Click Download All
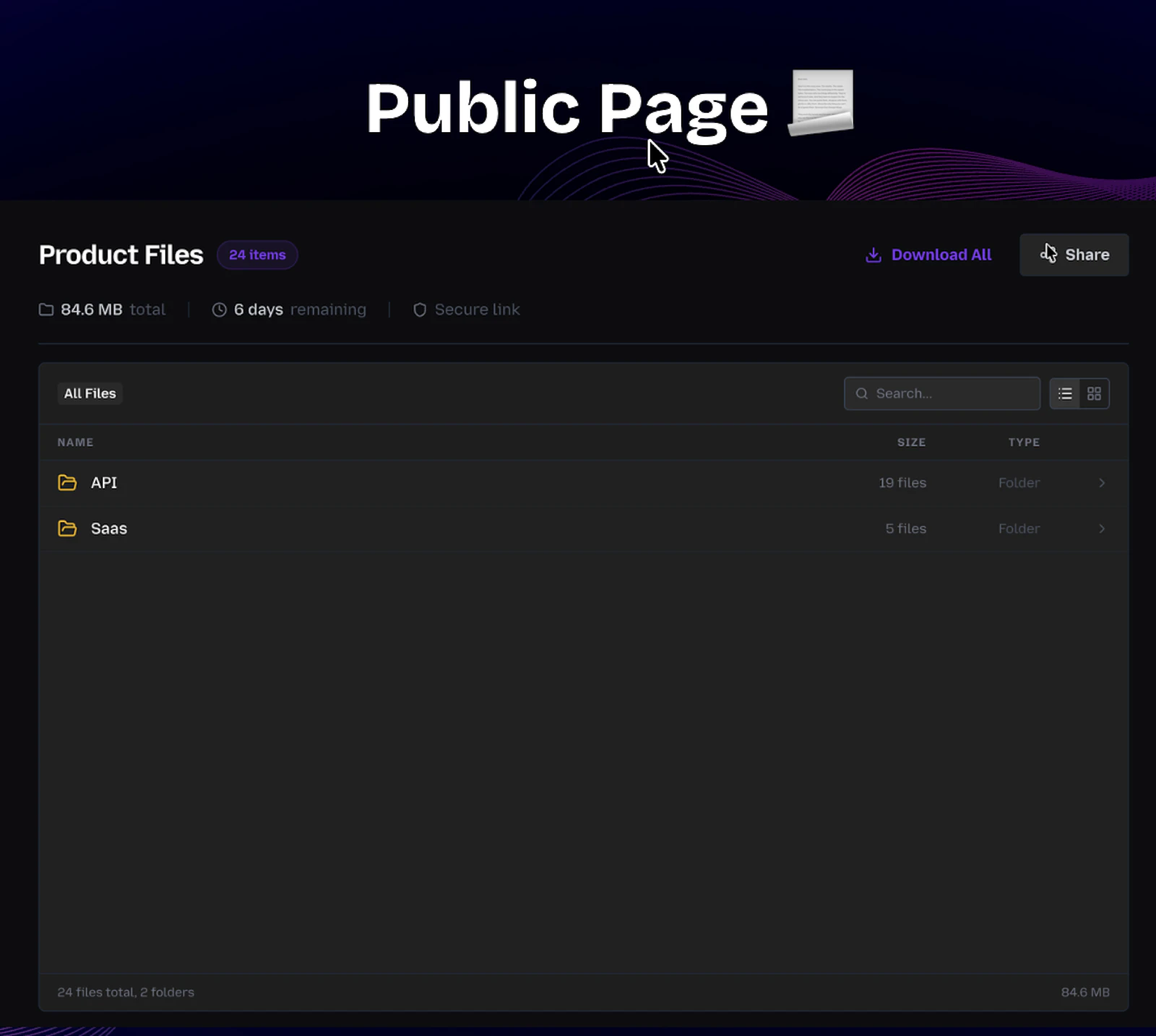This screenshot has height=1036, width=1156. 941,254
